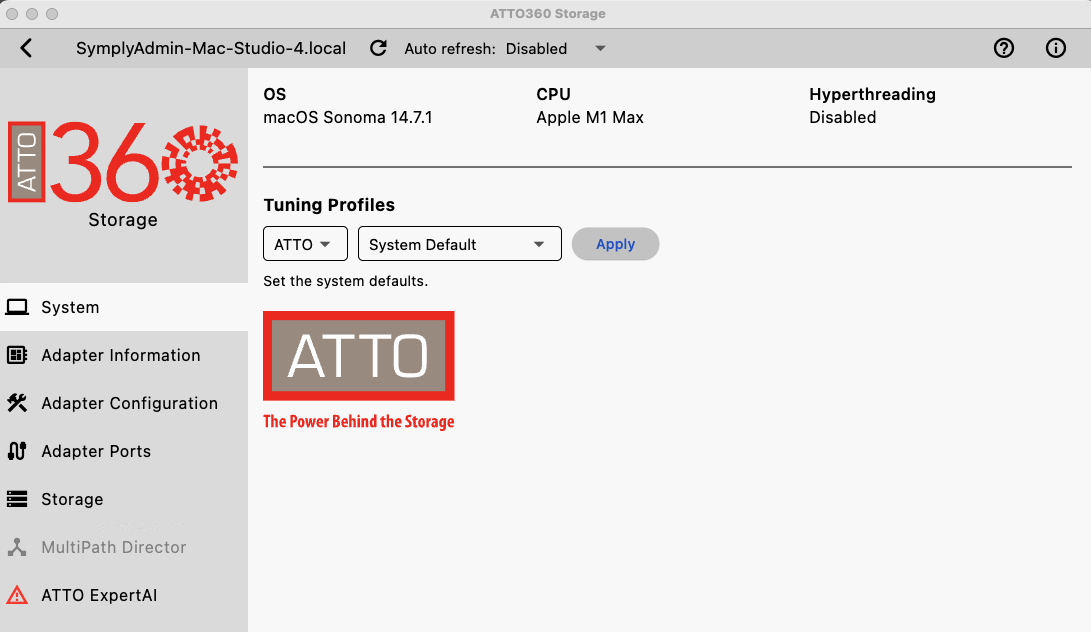The height and width of the screenshot is (632, 1091).
Task: Click the Apply button
Action: click(x=616, y=244)
